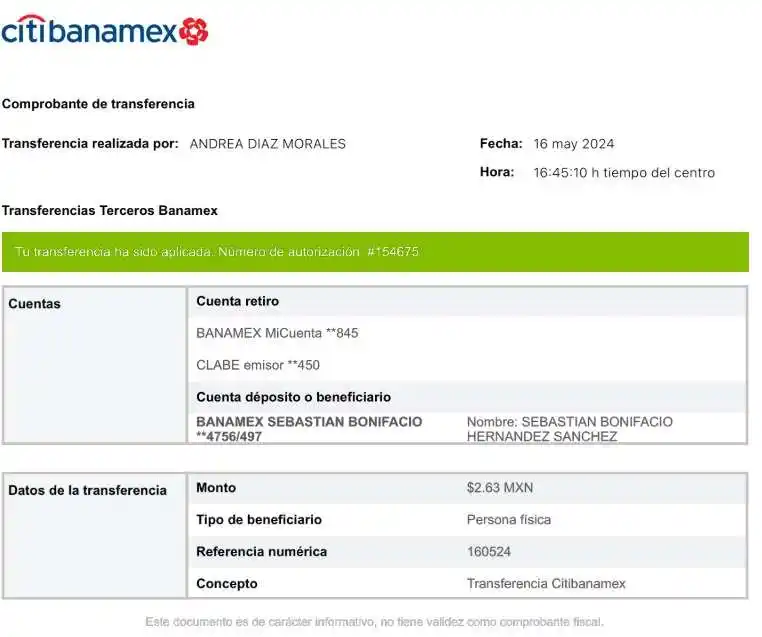Click the "Cuenta déposito o beneficiario" header
The height and width of the screenshot is (637, 762).
coord(293,397)
